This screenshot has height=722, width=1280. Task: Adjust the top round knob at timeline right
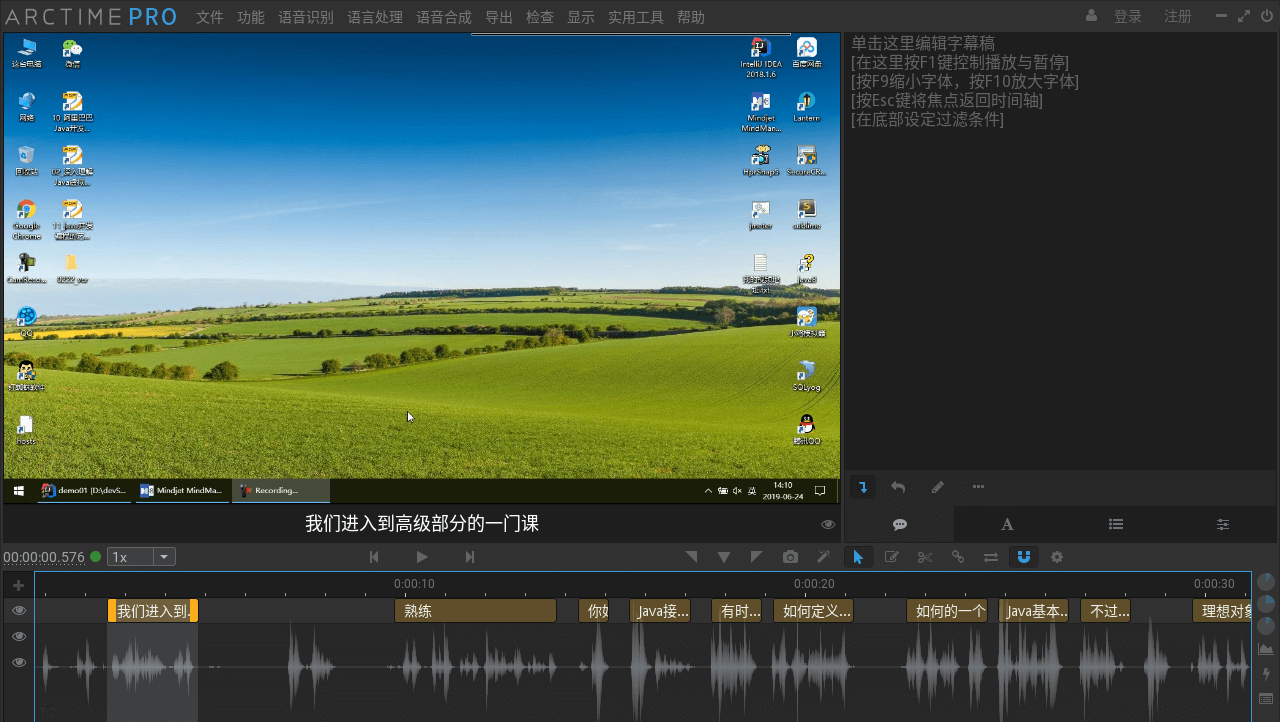click(1266, 581)
